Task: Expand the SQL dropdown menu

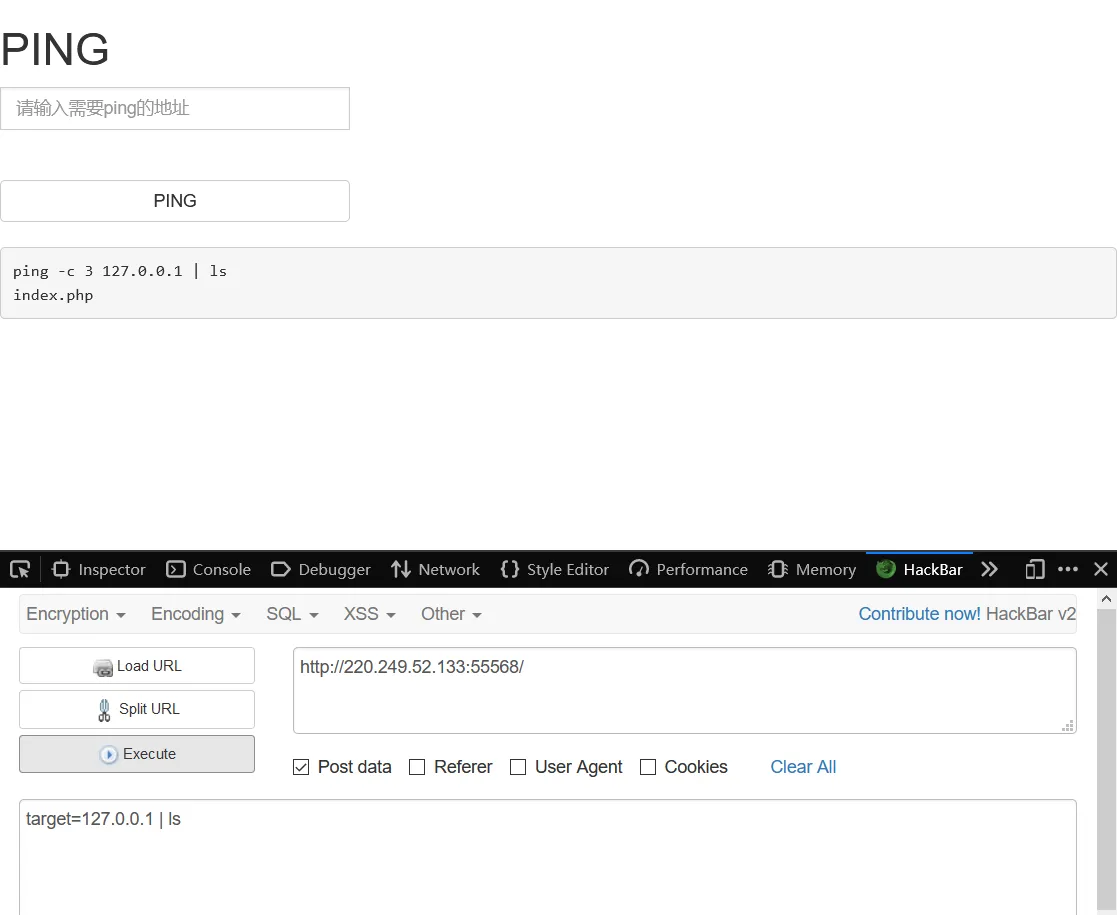Action: 292,614
